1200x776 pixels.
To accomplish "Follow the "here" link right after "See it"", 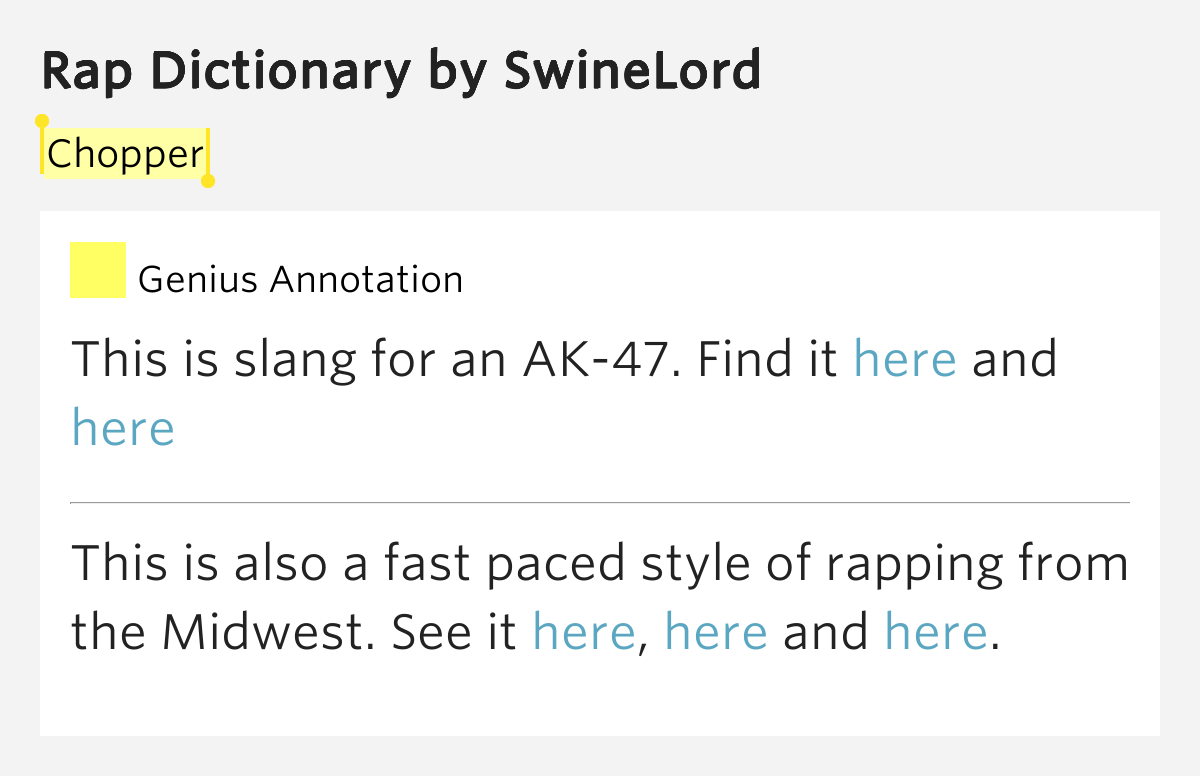I will (x=583, y=632).
